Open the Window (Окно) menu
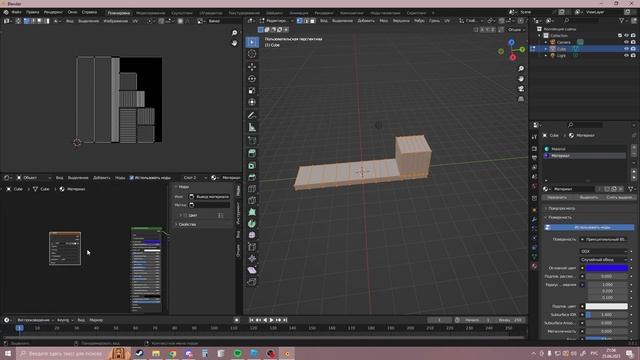Screen dimensions: 640x360 pyautogui.click(x=72, y=12)
